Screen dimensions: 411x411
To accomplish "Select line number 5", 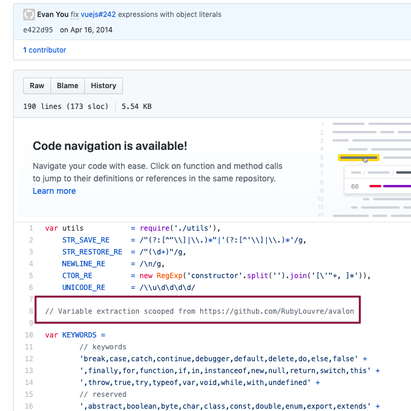I will (31, 275).
